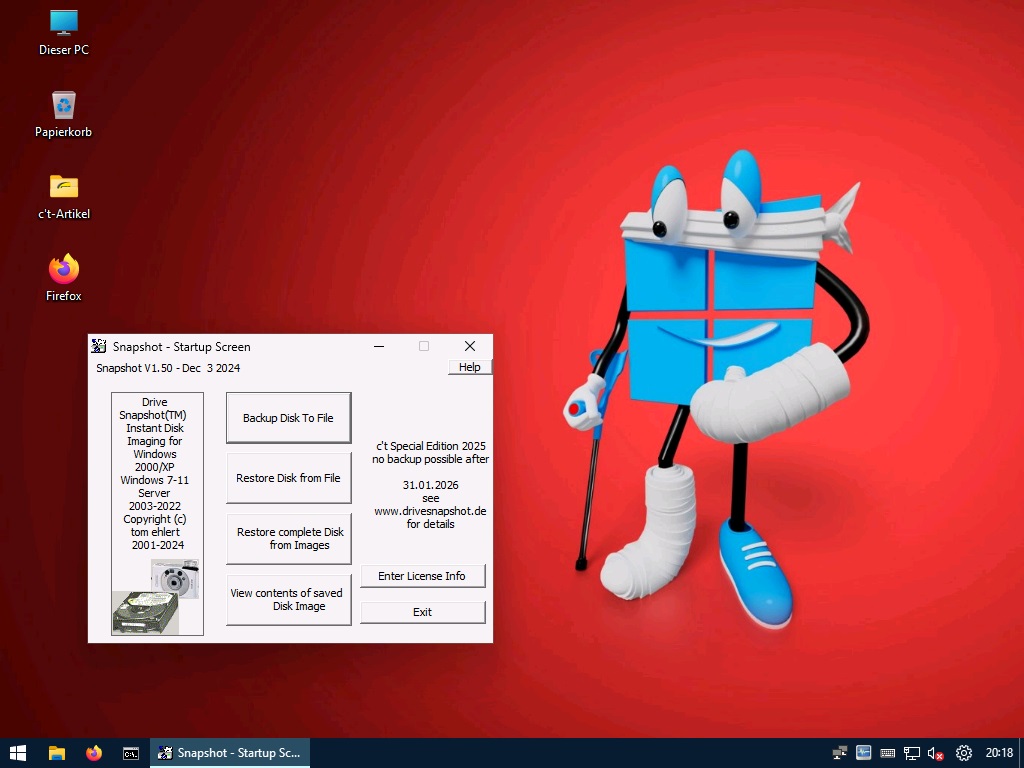Open File Explorer from the taskbar
The image size is (1024, 768).
[x=57, y=753]
